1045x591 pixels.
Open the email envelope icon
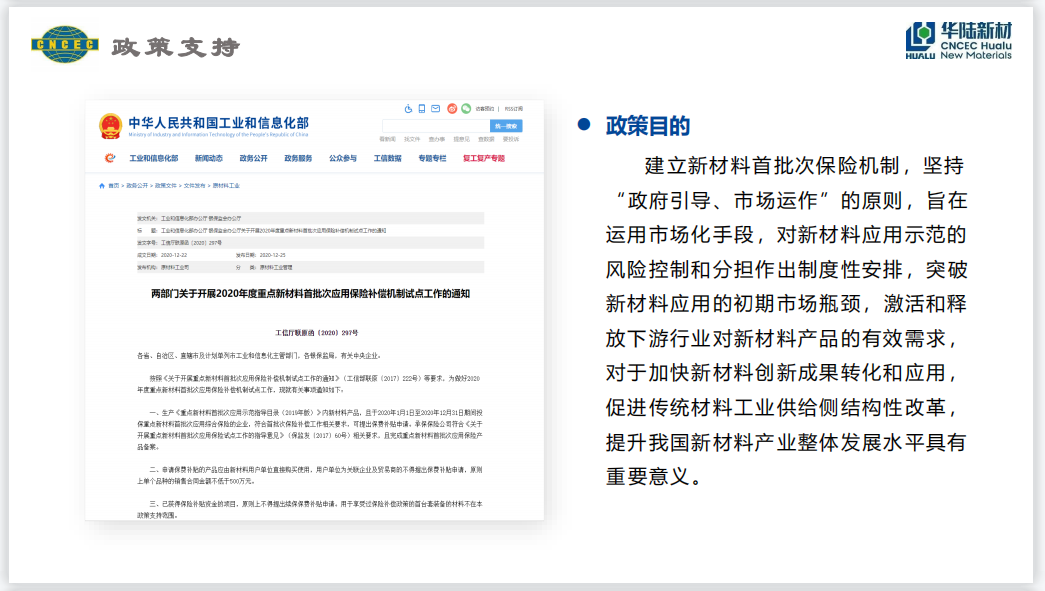(436, 108)
